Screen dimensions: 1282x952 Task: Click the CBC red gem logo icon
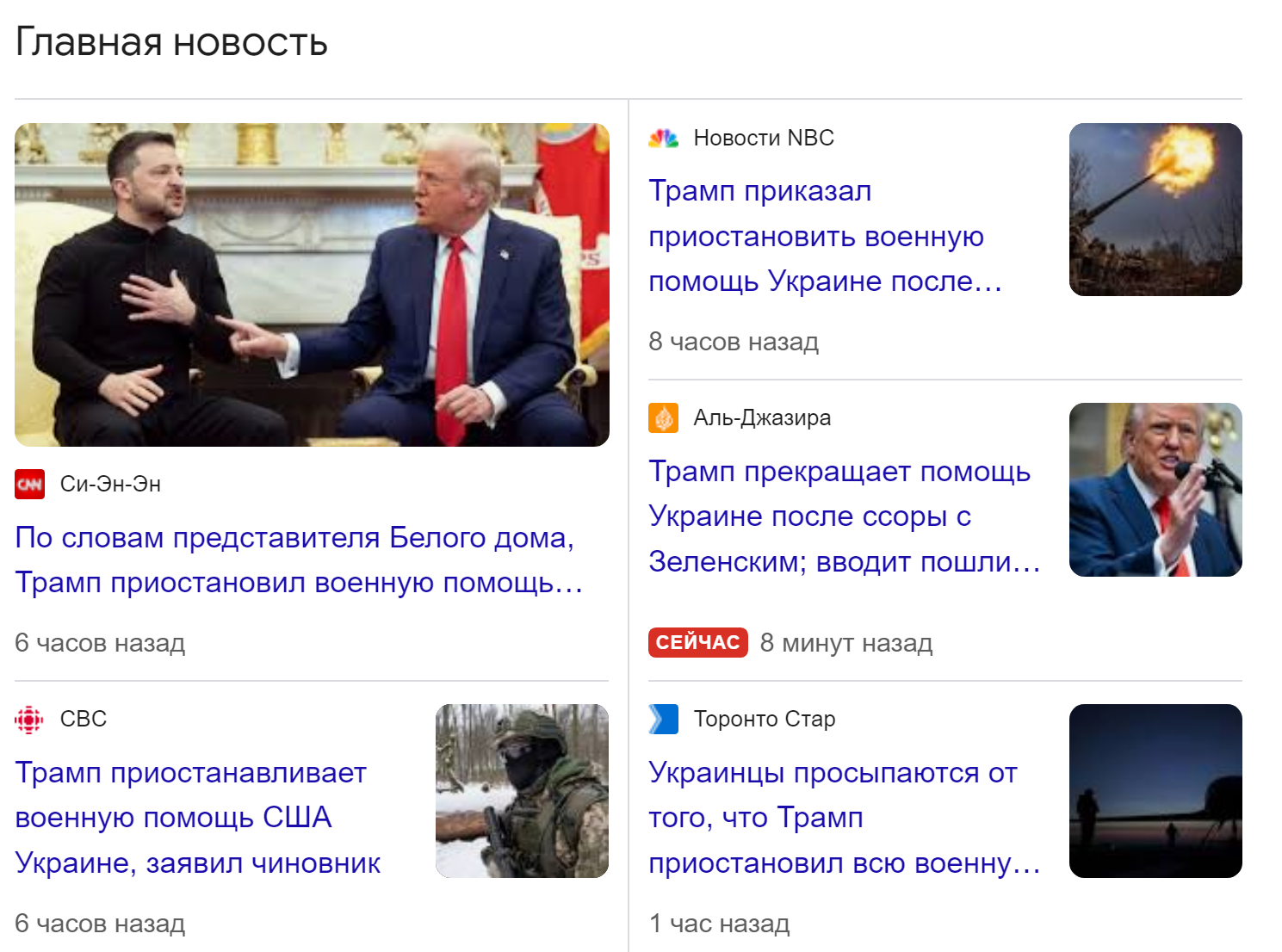click(29, 719)
